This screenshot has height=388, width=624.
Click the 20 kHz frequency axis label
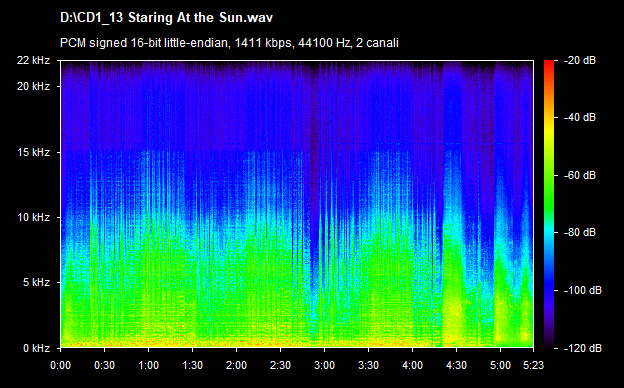(33, 86)
